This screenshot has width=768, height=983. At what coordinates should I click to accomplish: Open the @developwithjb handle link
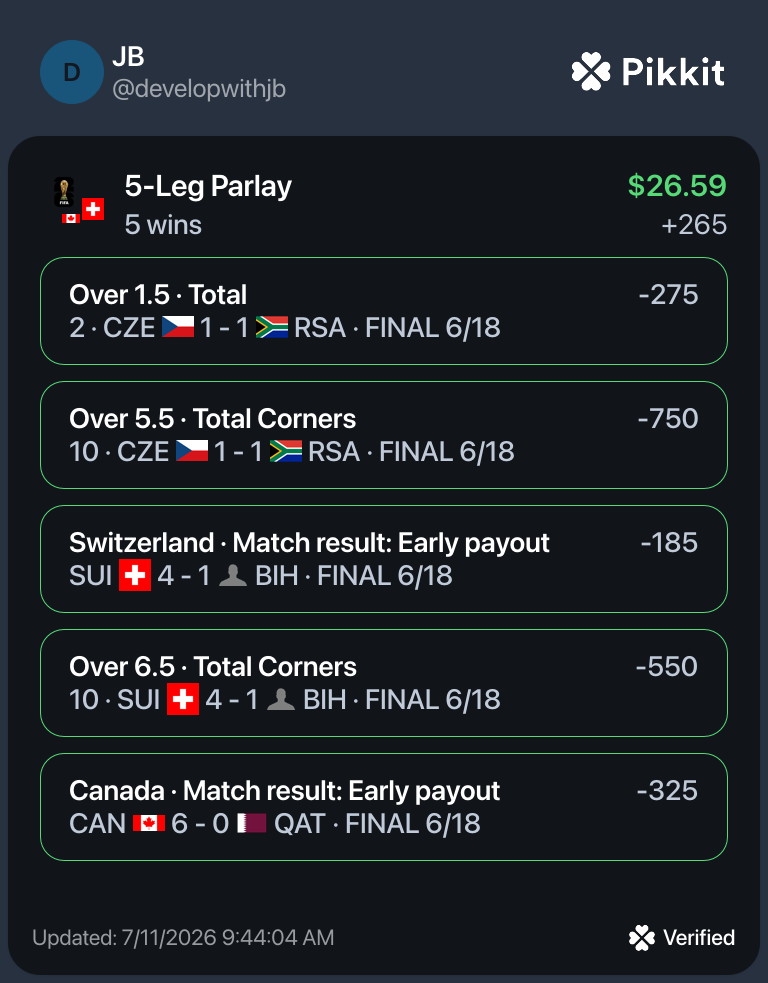(199, 89)
